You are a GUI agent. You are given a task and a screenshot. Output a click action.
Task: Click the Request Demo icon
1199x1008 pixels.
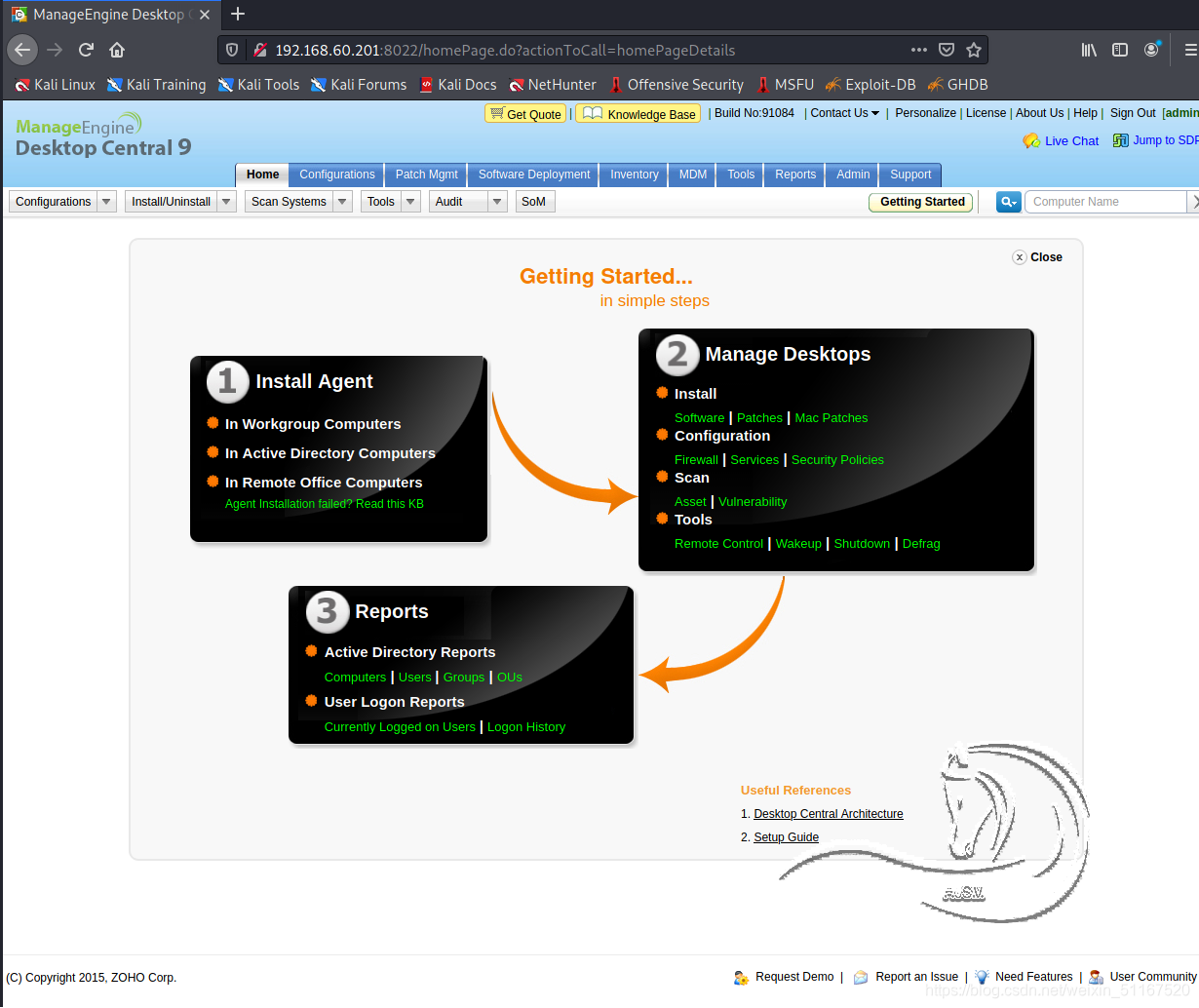click(741, 977)
